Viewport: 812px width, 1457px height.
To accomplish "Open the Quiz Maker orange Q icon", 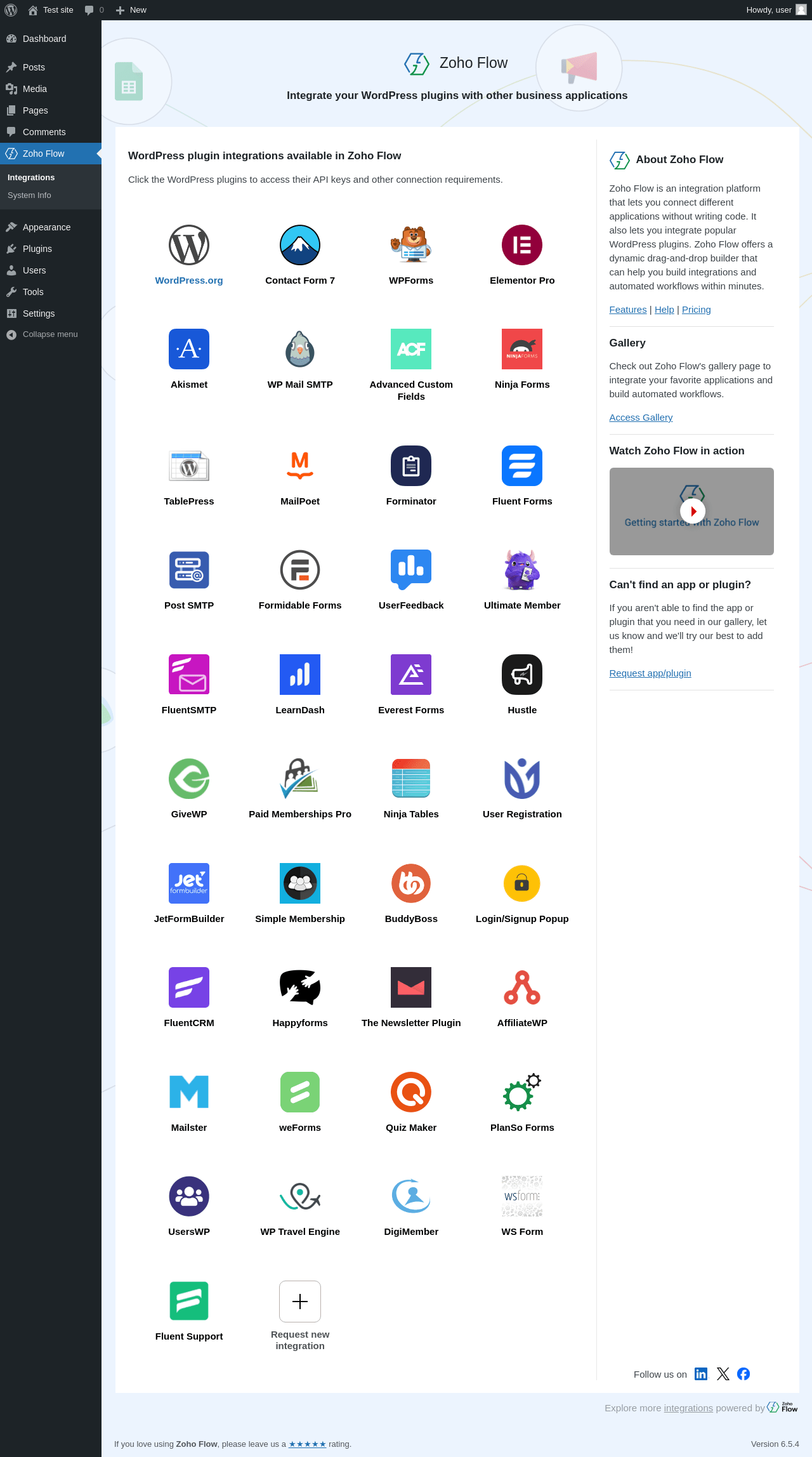I will pyautogui.click(x=411, y=1092).
